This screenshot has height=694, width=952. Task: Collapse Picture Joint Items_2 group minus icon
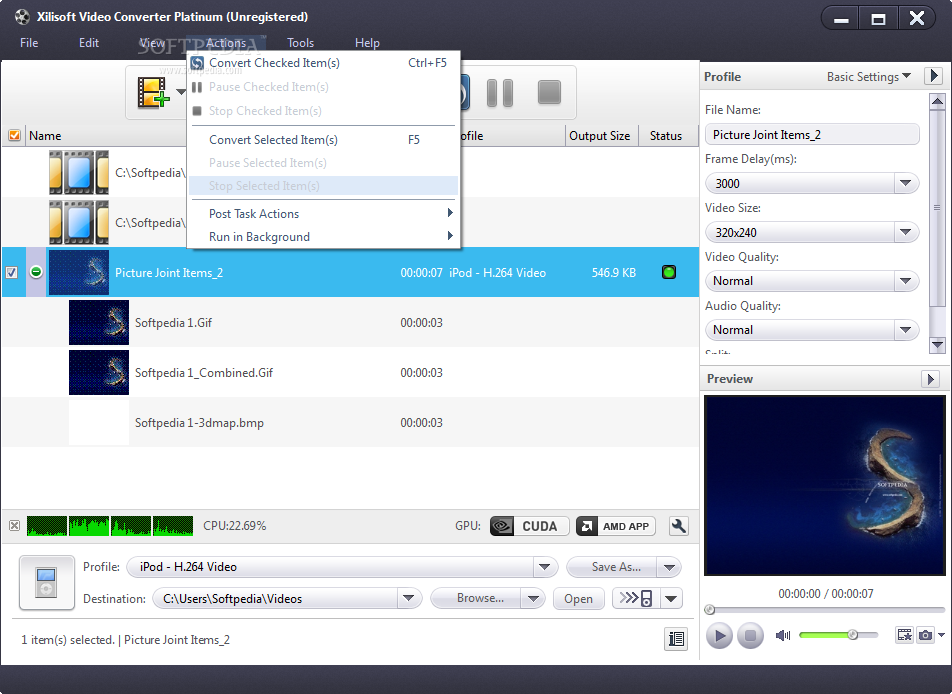(x=36, y=272)
